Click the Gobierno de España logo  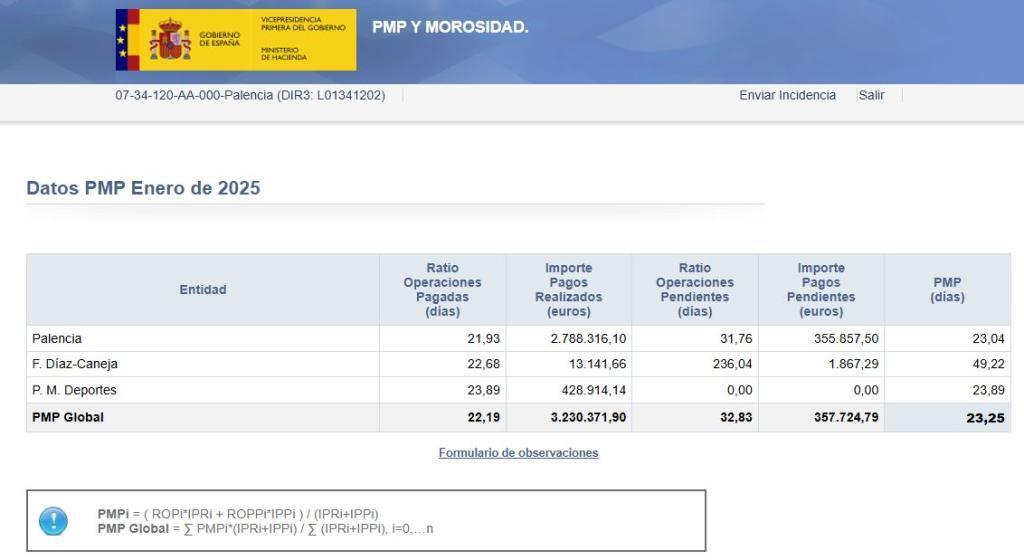pos(235,40)
